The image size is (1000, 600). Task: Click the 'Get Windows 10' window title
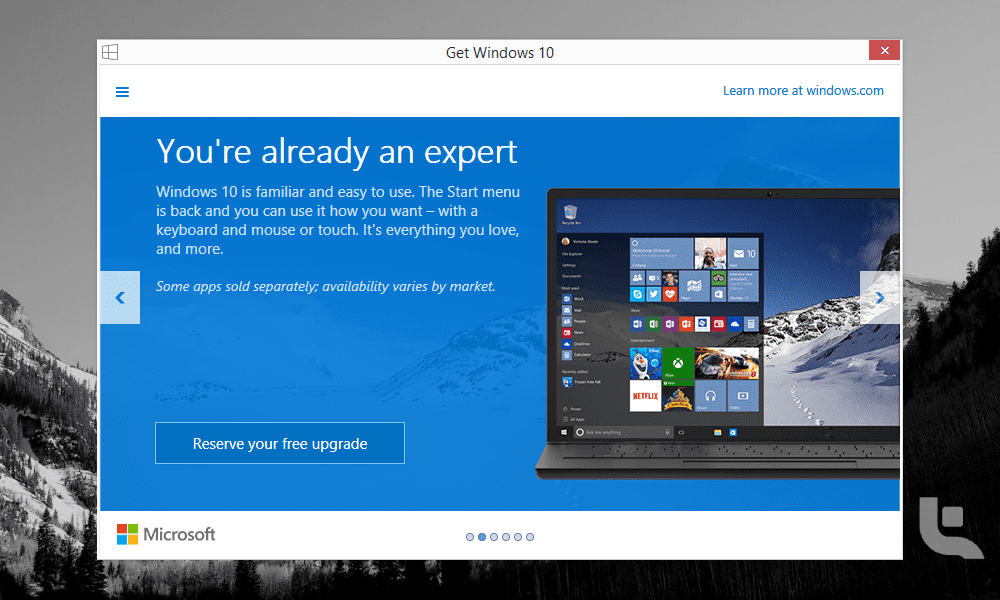[x=500, y=53]
